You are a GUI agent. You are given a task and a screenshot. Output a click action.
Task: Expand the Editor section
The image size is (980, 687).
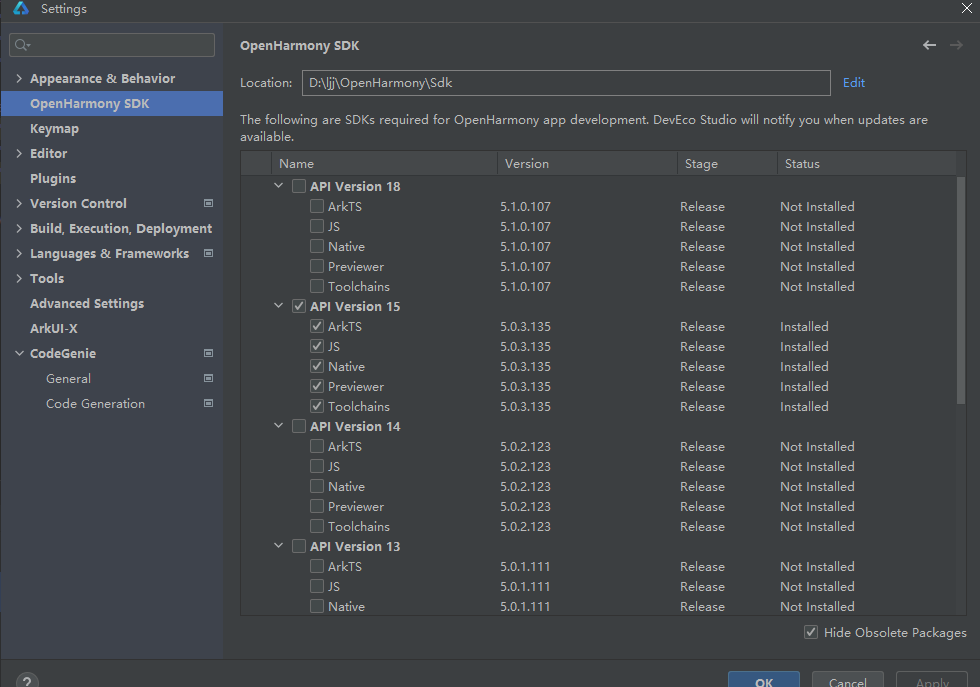coord(19,153)
